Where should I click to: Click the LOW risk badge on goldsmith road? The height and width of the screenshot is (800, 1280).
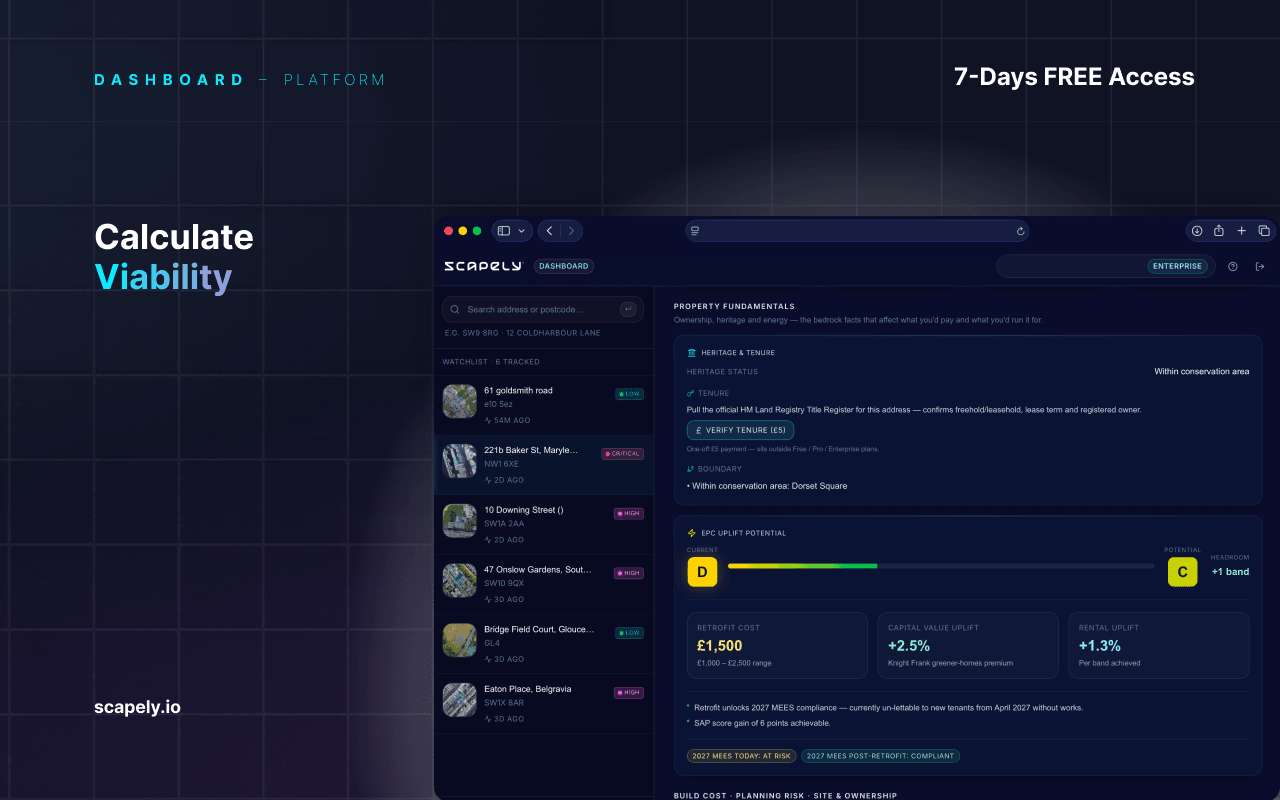pyautogui.click(x=629, y=394)
